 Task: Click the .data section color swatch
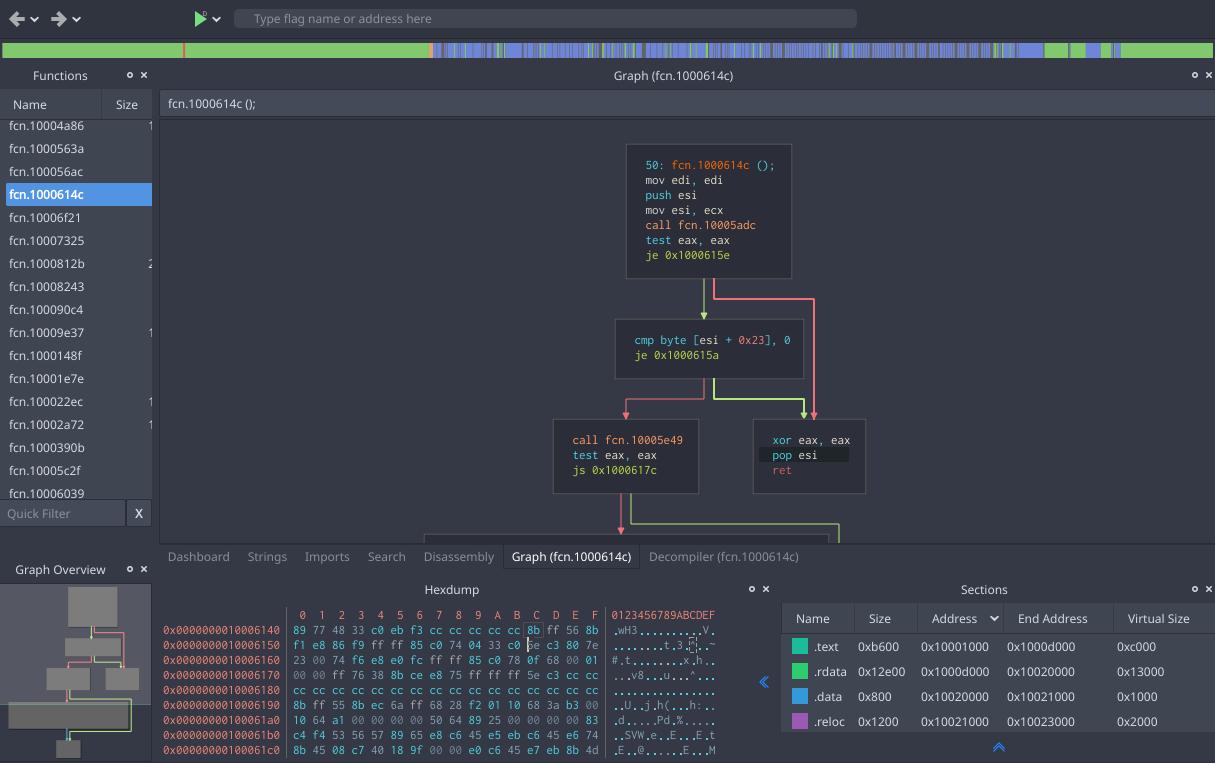(x=800, y=697)
